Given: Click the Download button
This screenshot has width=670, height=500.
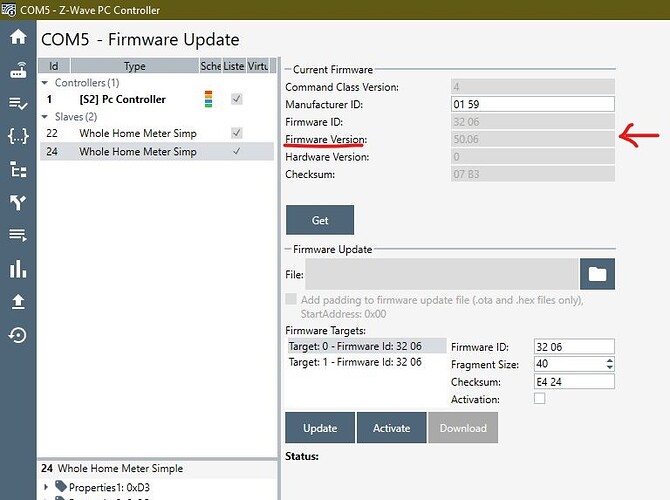Looking at the screenshot, I should pos(463,428).
